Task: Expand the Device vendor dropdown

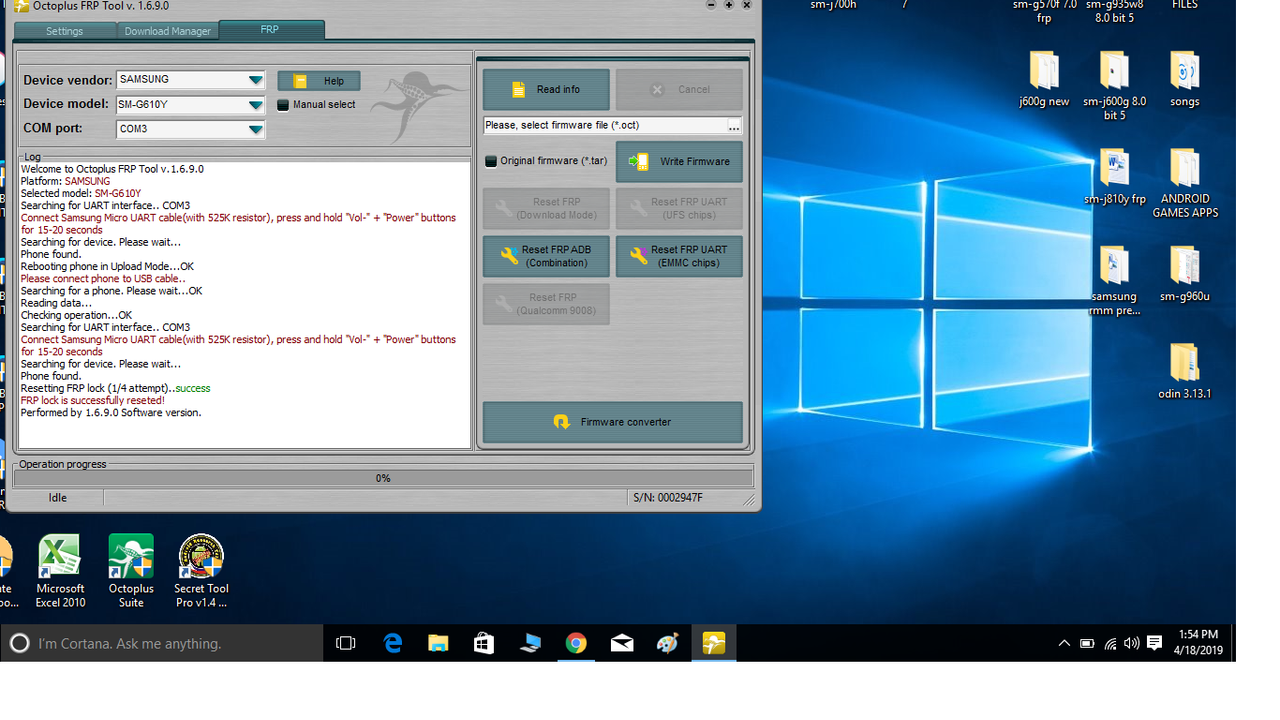Action: pos(256,80)
